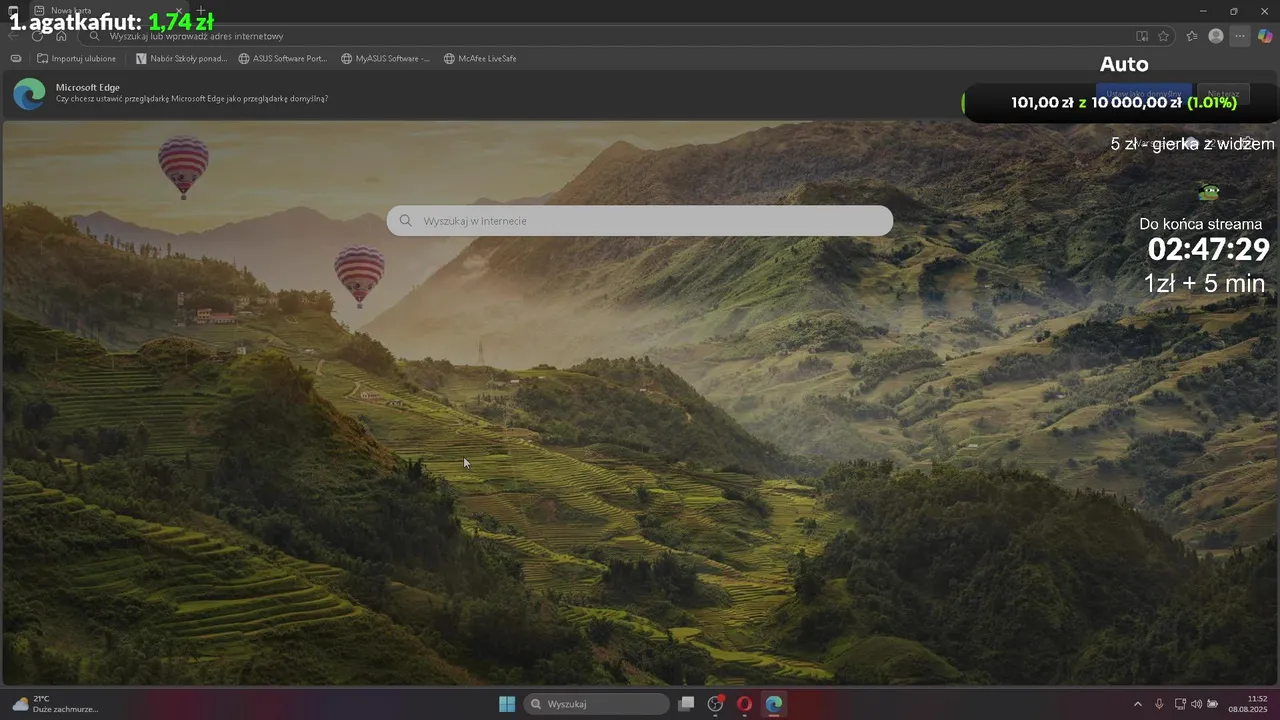Open Edge settings and more menu
The image size is (1280, 720).
[1240, 36]
